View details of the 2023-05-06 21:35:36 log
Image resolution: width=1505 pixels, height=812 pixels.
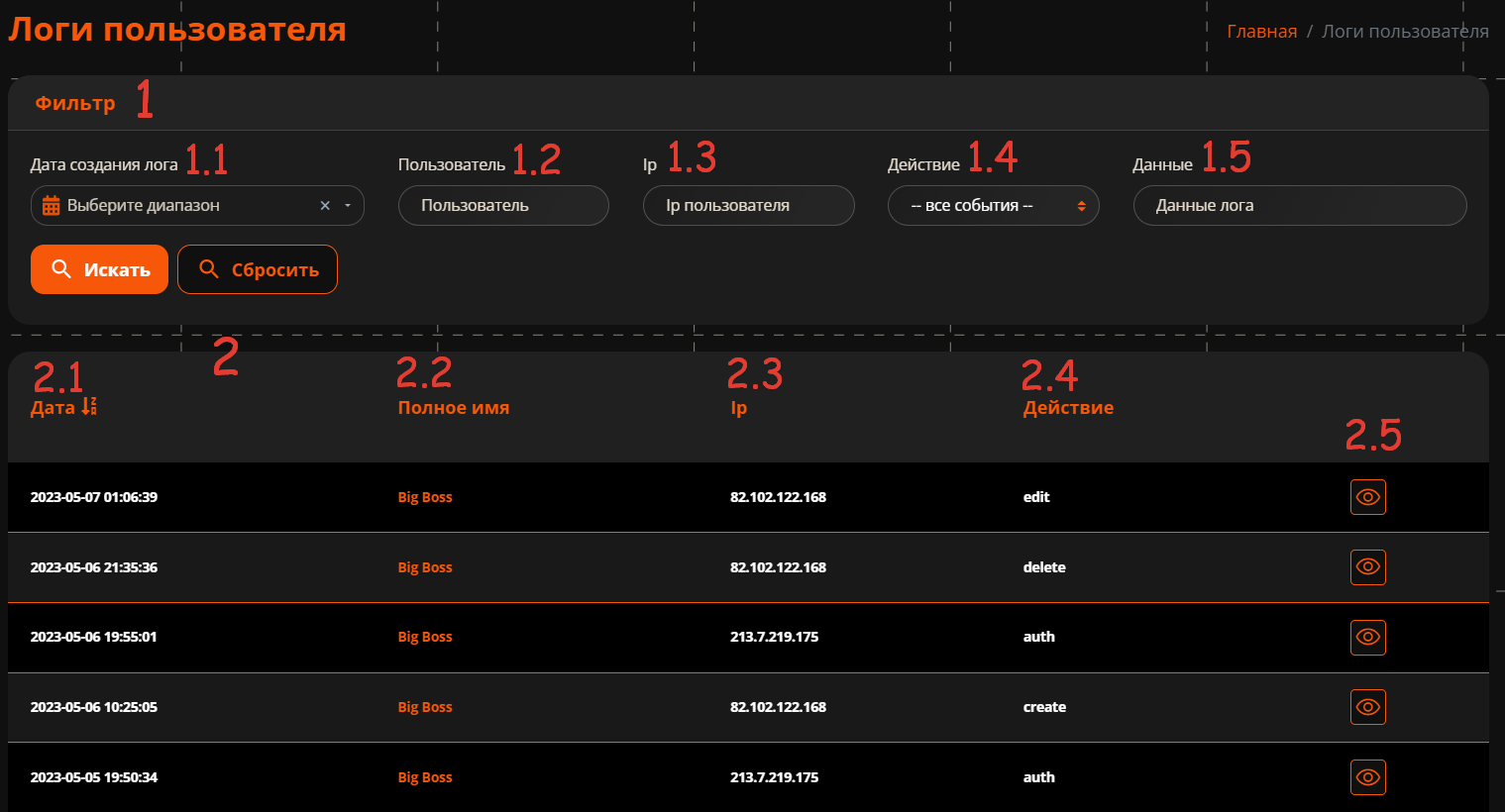click(1367, 567)
